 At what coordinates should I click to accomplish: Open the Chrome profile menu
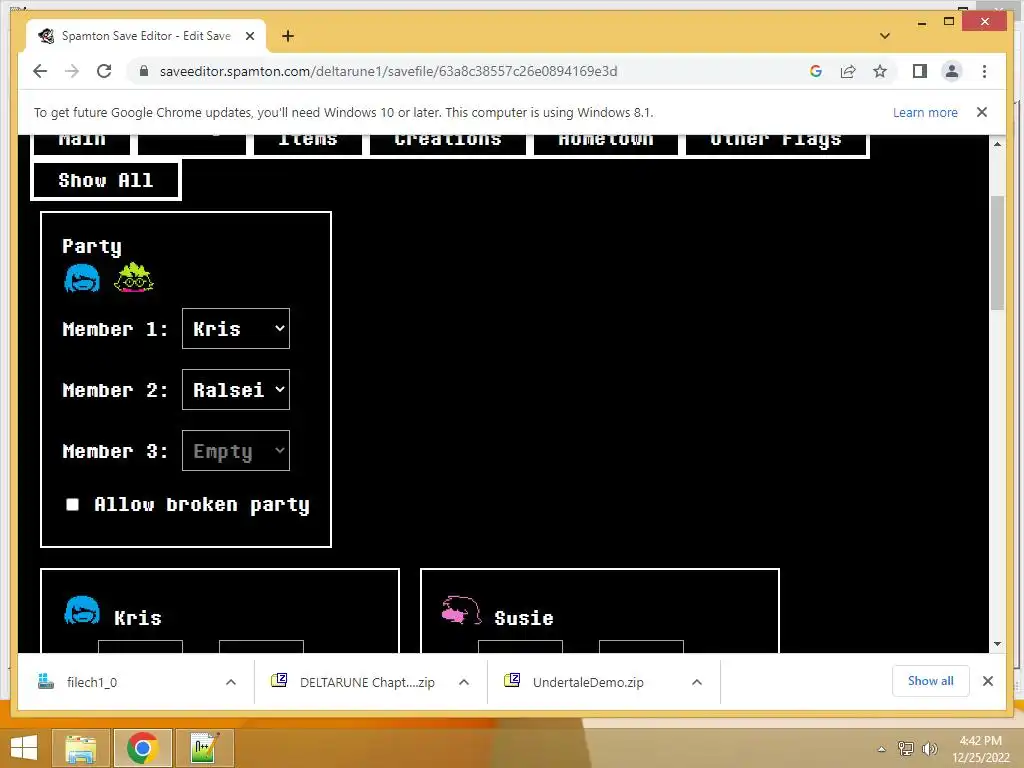(x=952, y=71)
